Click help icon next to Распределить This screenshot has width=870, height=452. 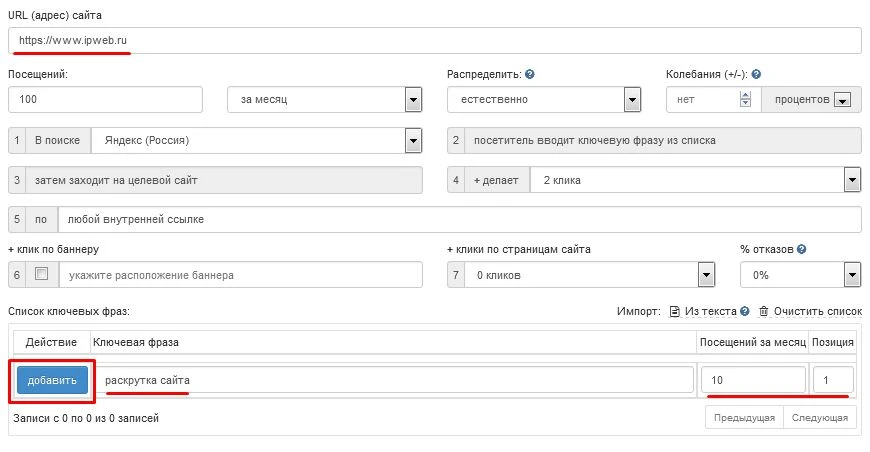530,74
